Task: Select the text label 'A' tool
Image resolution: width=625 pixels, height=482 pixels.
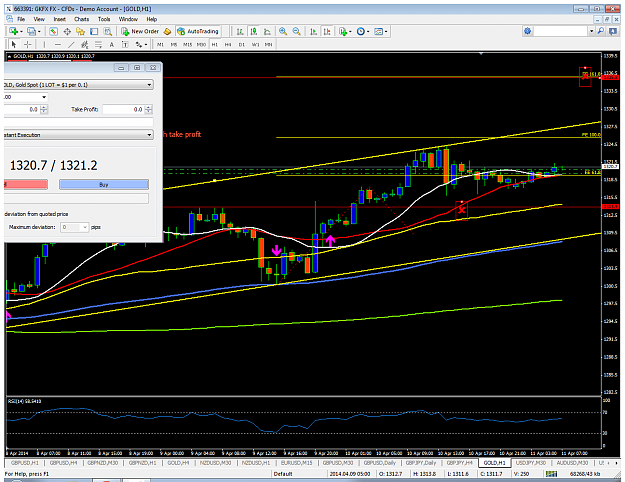Action: click(x=112, y=44)
